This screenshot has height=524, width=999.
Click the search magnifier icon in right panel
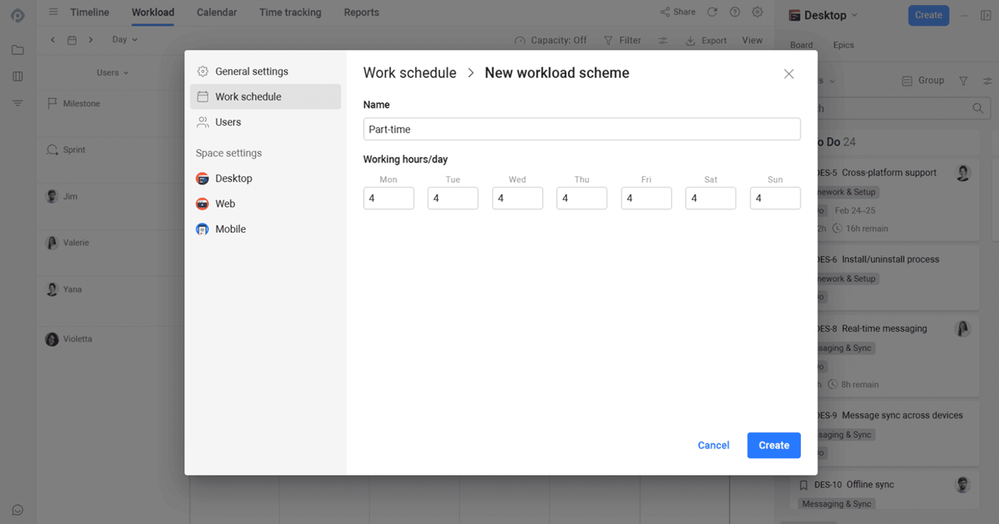click(977, 108)
